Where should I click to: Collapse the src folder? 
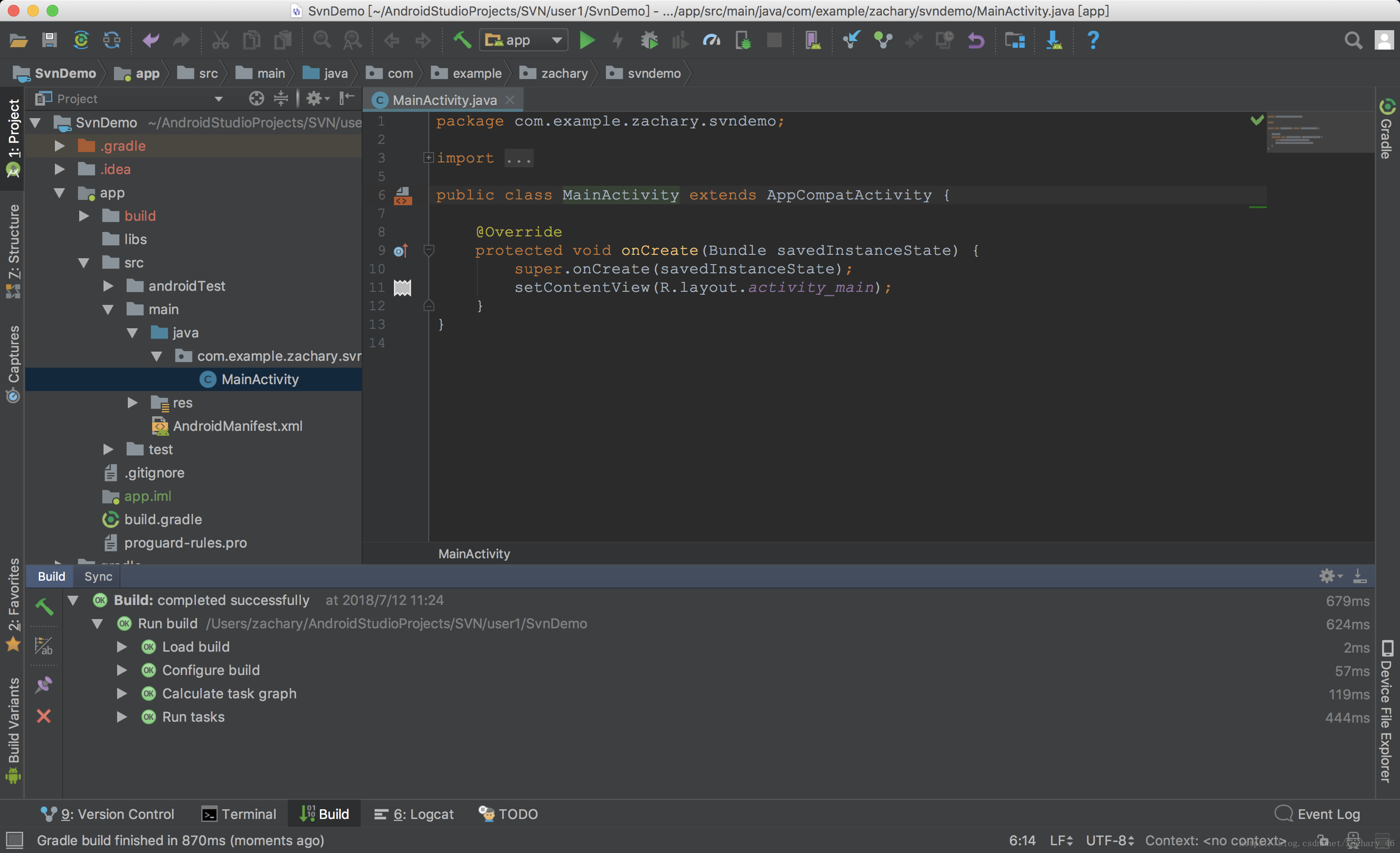point(84,263)
